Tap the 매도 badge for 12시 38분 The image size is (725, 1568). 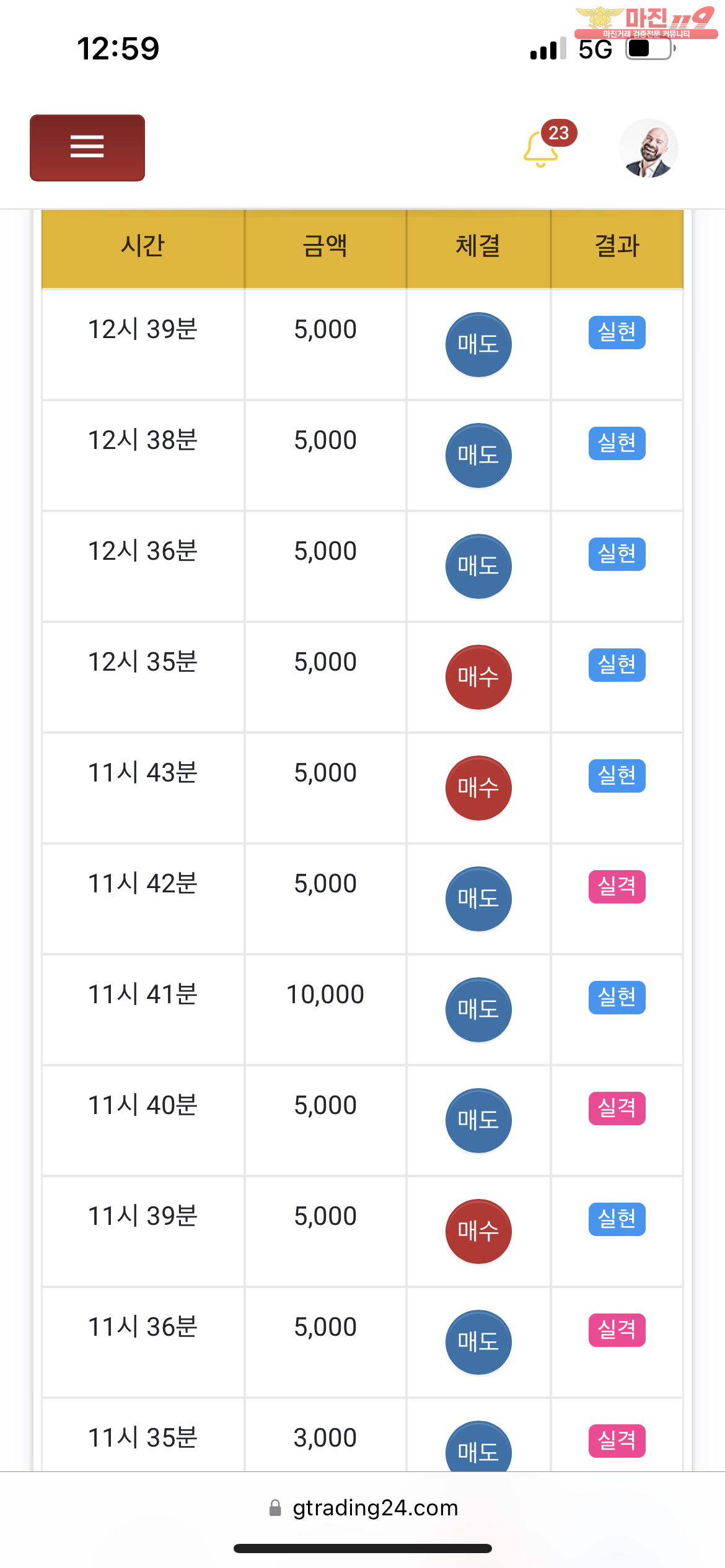(x=478, y=455)
